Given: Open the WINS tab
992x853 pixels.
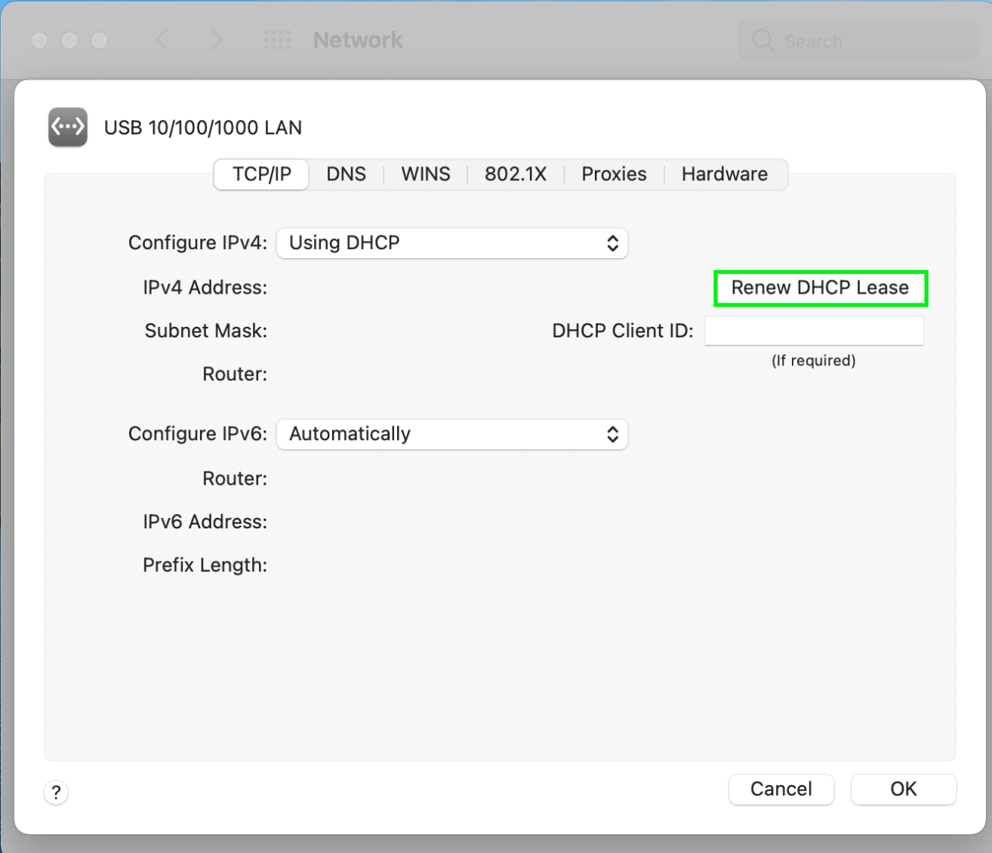Looking at the screenshot, I should coord(426,174).
